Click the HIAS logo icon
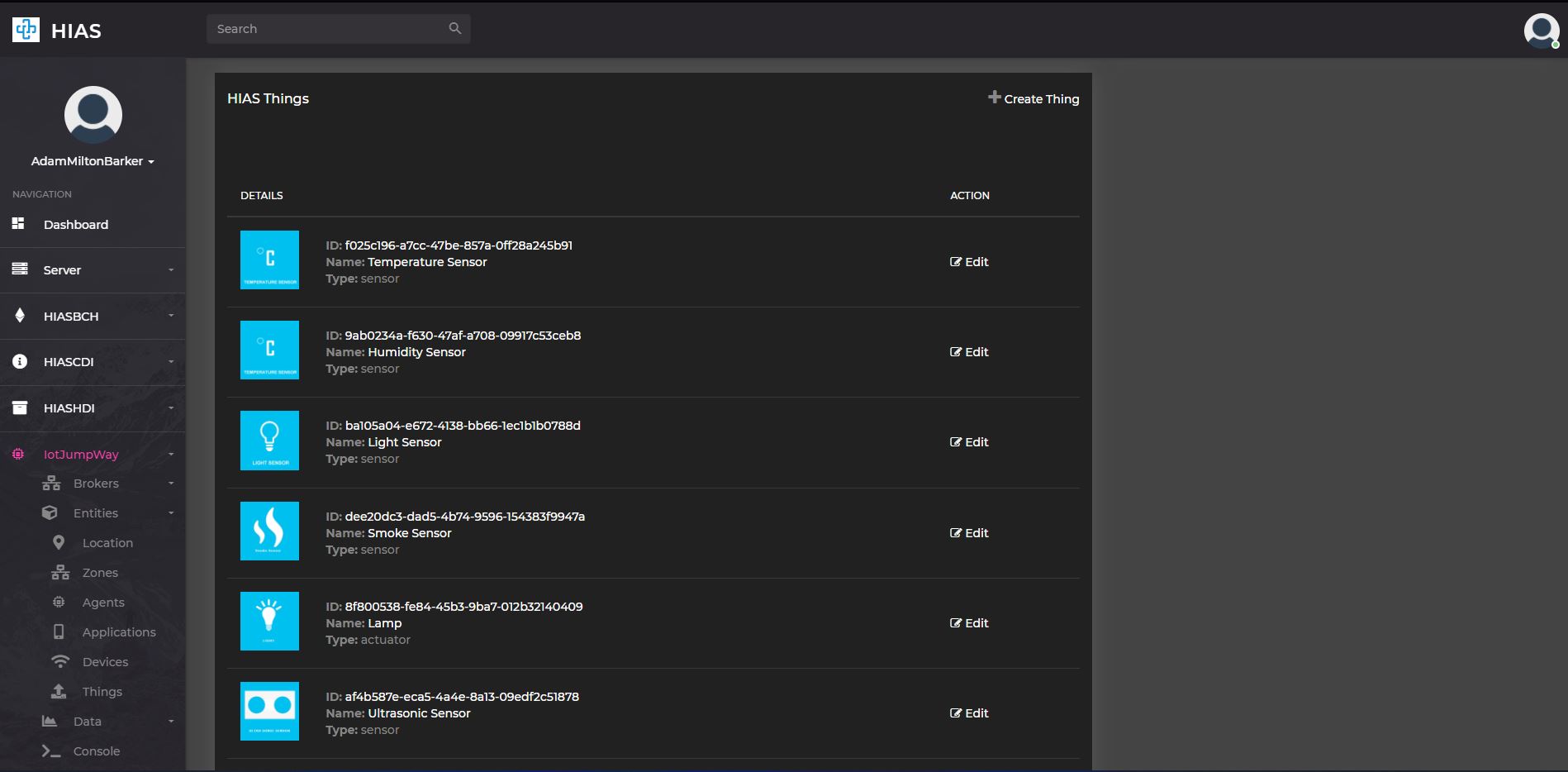This screenshot has width=1568, height=772. [26, 30]
